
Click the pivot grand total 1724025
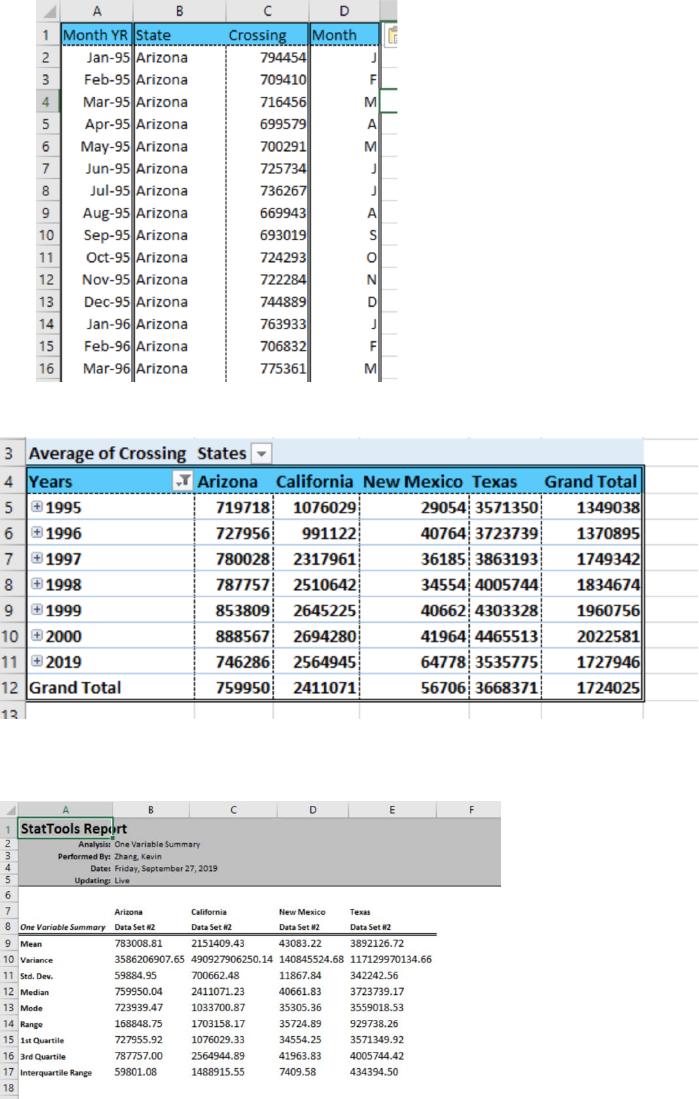coord(608,688)
